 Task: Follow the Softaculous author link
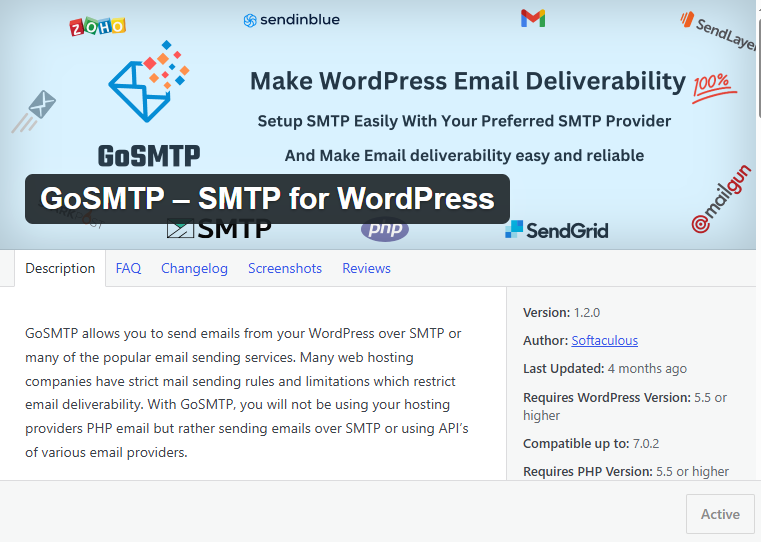(x=604, y=341)
